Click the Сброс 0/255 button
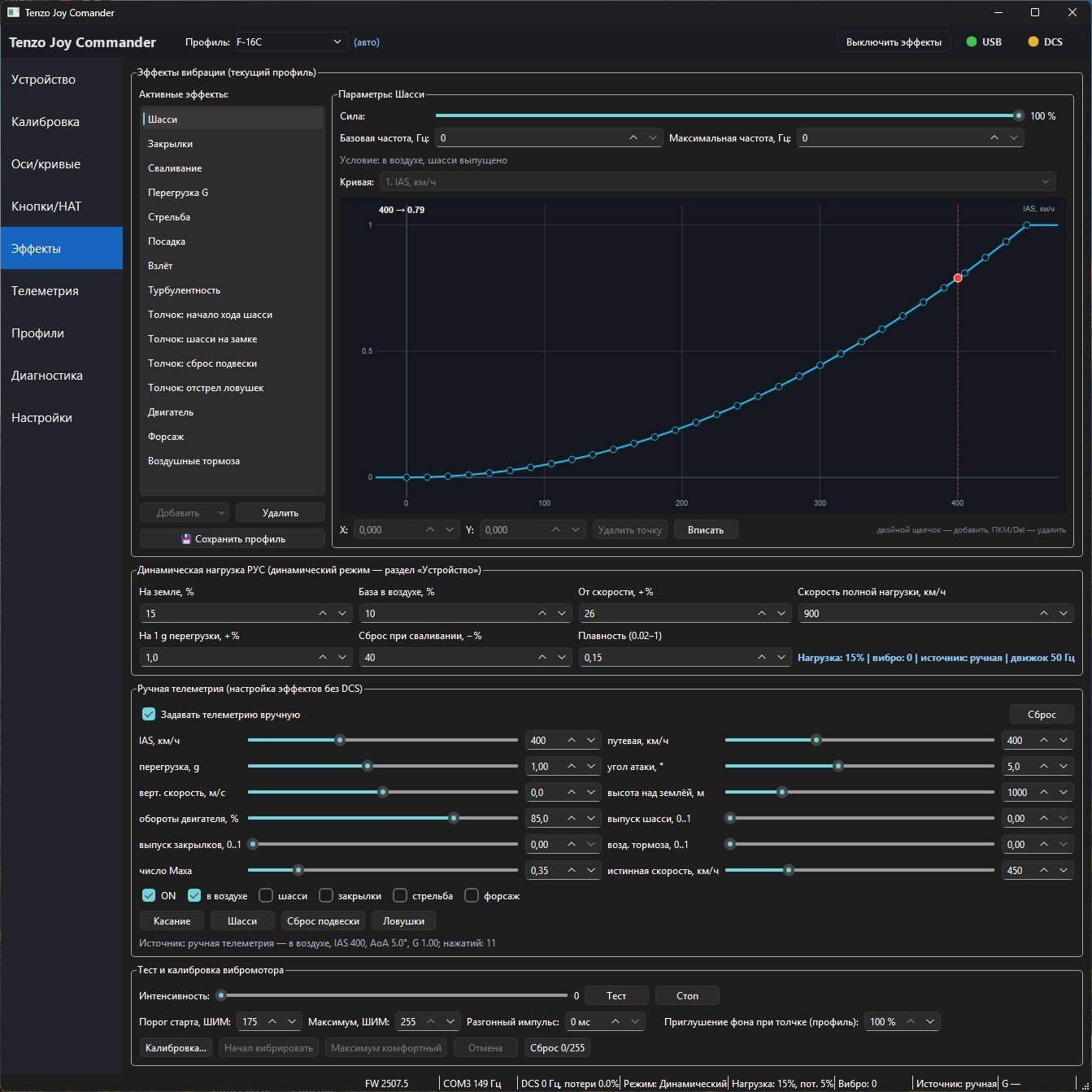Screen dimensions: 1092x1092 click(557, 1047)
